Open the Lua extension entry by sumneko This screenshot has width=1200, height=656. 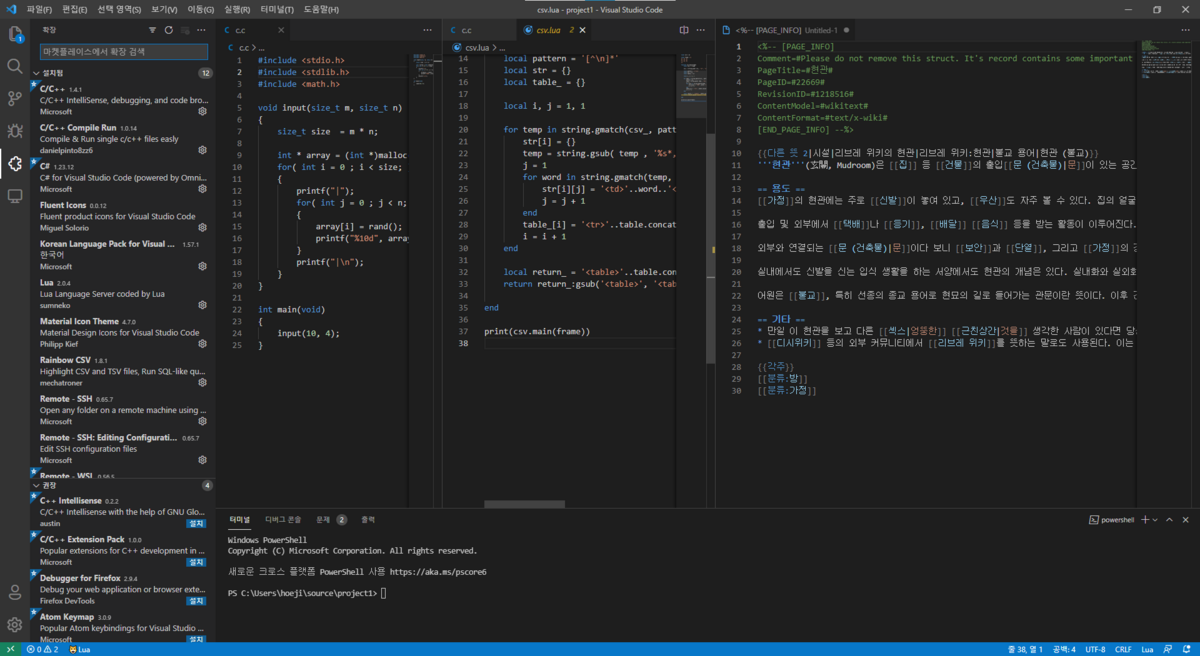click(122, 295)
